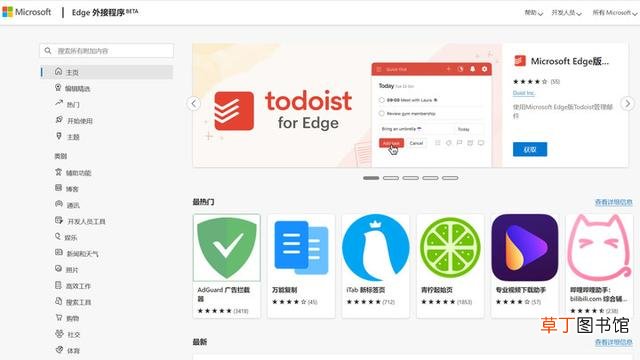Select the third carousel page indicator
The height and width of the screenshot is (360, 640).
point(411,178)
